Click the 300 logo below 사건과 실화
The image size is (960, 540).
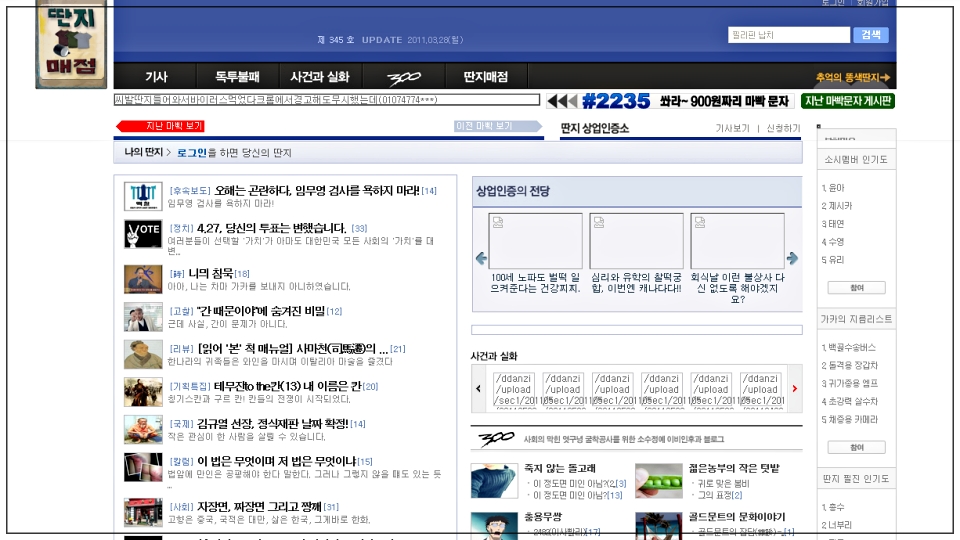tap(496, 439)
